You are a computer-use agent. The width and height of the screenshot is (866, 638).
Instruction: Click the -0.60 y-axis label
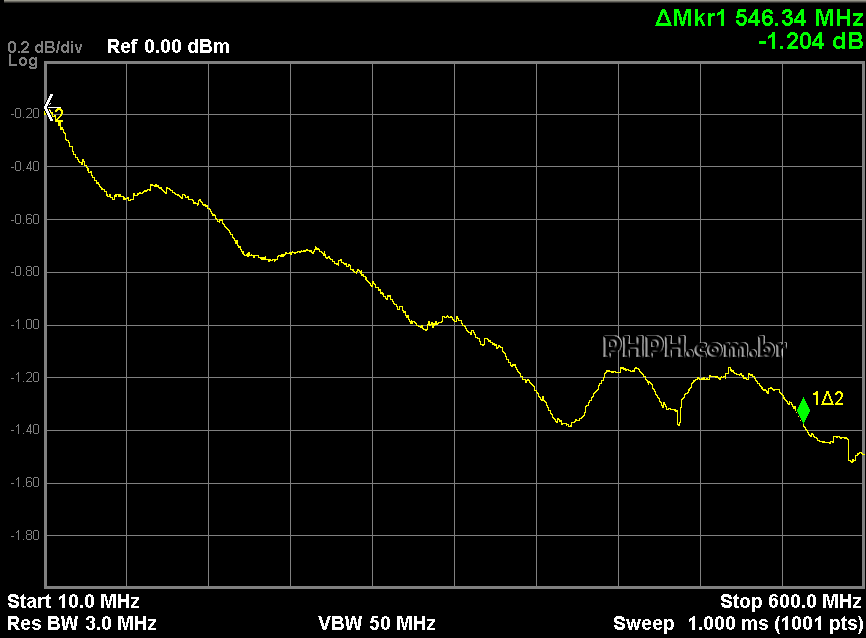click(24, 219)
